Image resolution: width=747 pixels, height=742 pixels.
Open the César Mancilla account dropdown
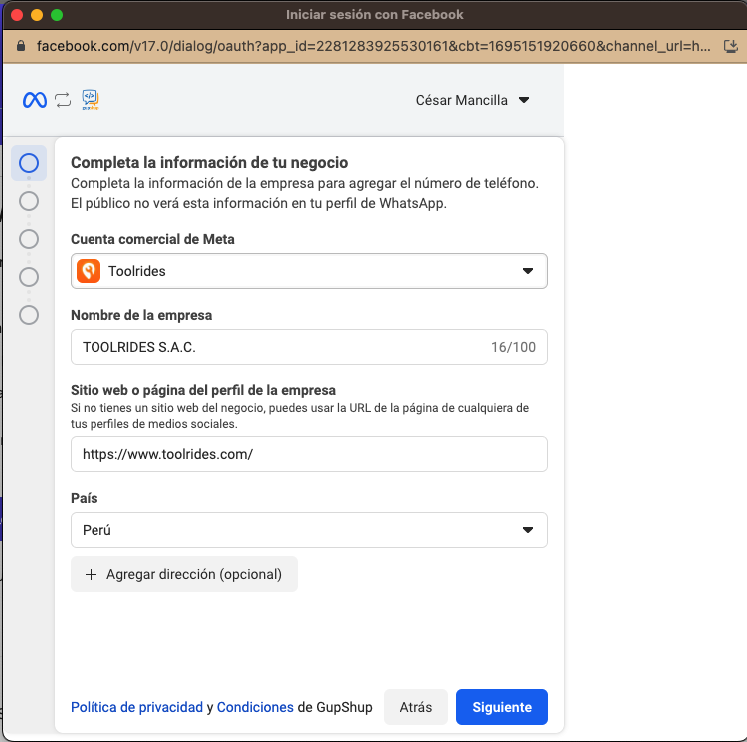472,100
